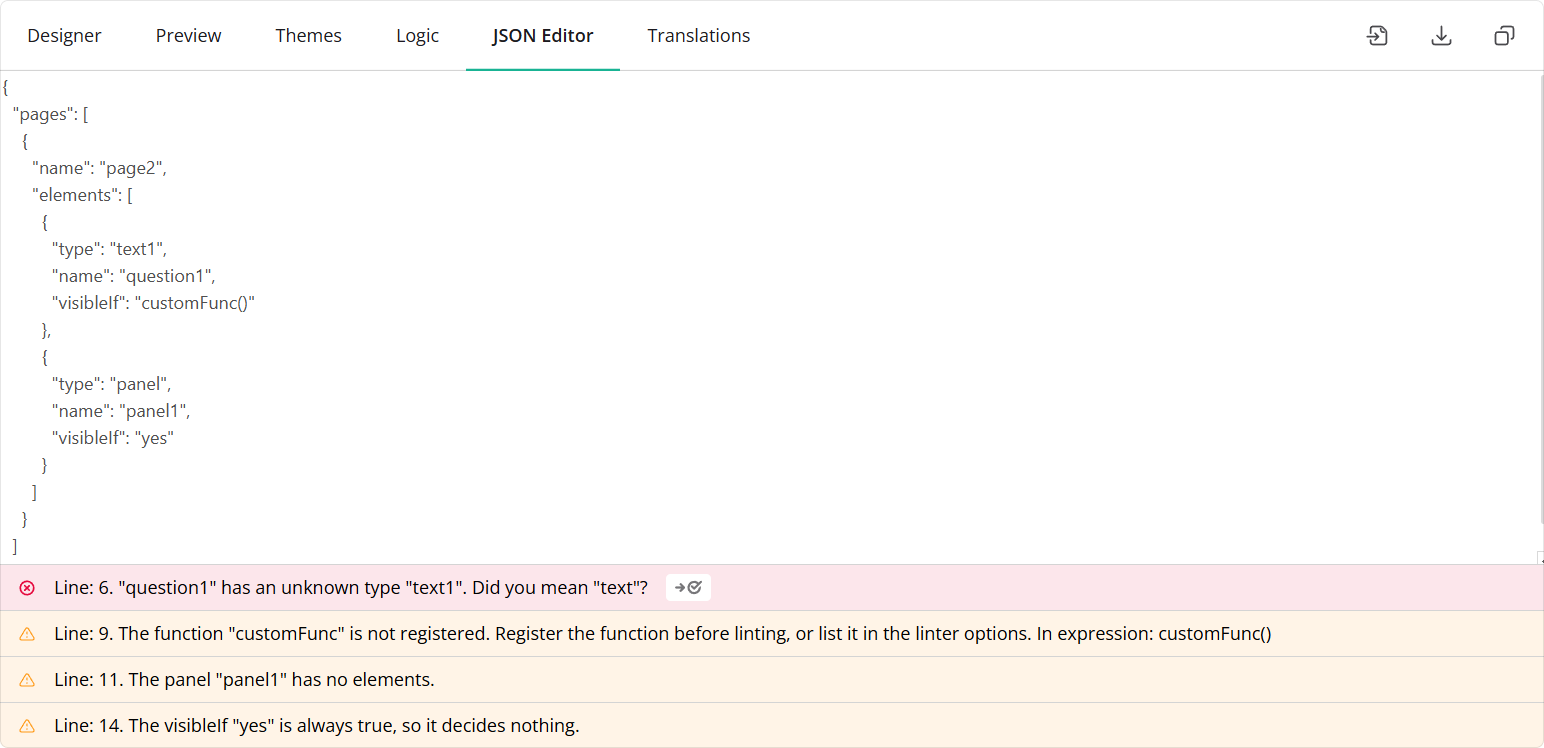
Task: Click the "elements": [ line
Action: pos(82,195)
